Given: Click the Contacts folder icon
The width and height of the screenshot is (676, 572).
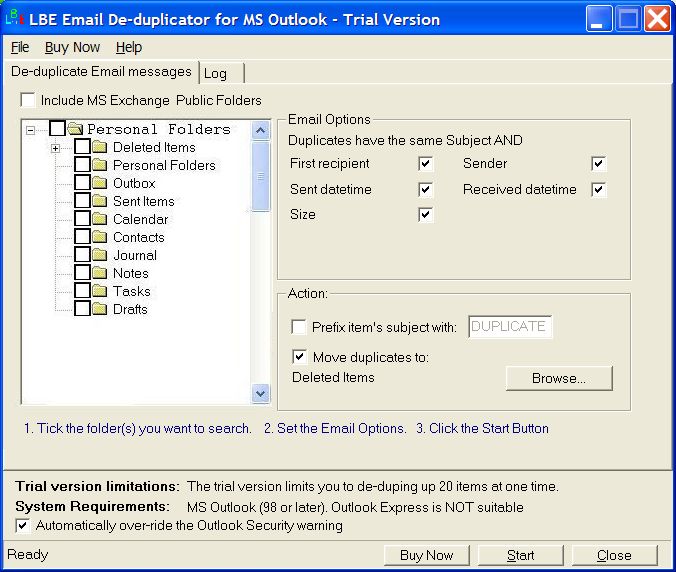Looking at the screenshot, I should pos(100,237).
